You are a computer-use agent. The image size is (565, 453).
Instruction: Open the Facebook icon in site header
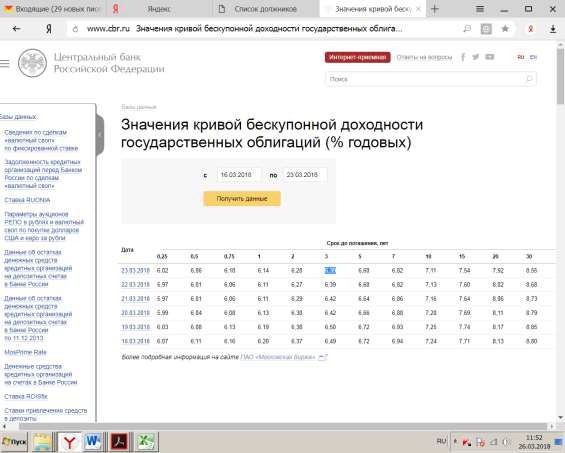[x=463, y=57]
